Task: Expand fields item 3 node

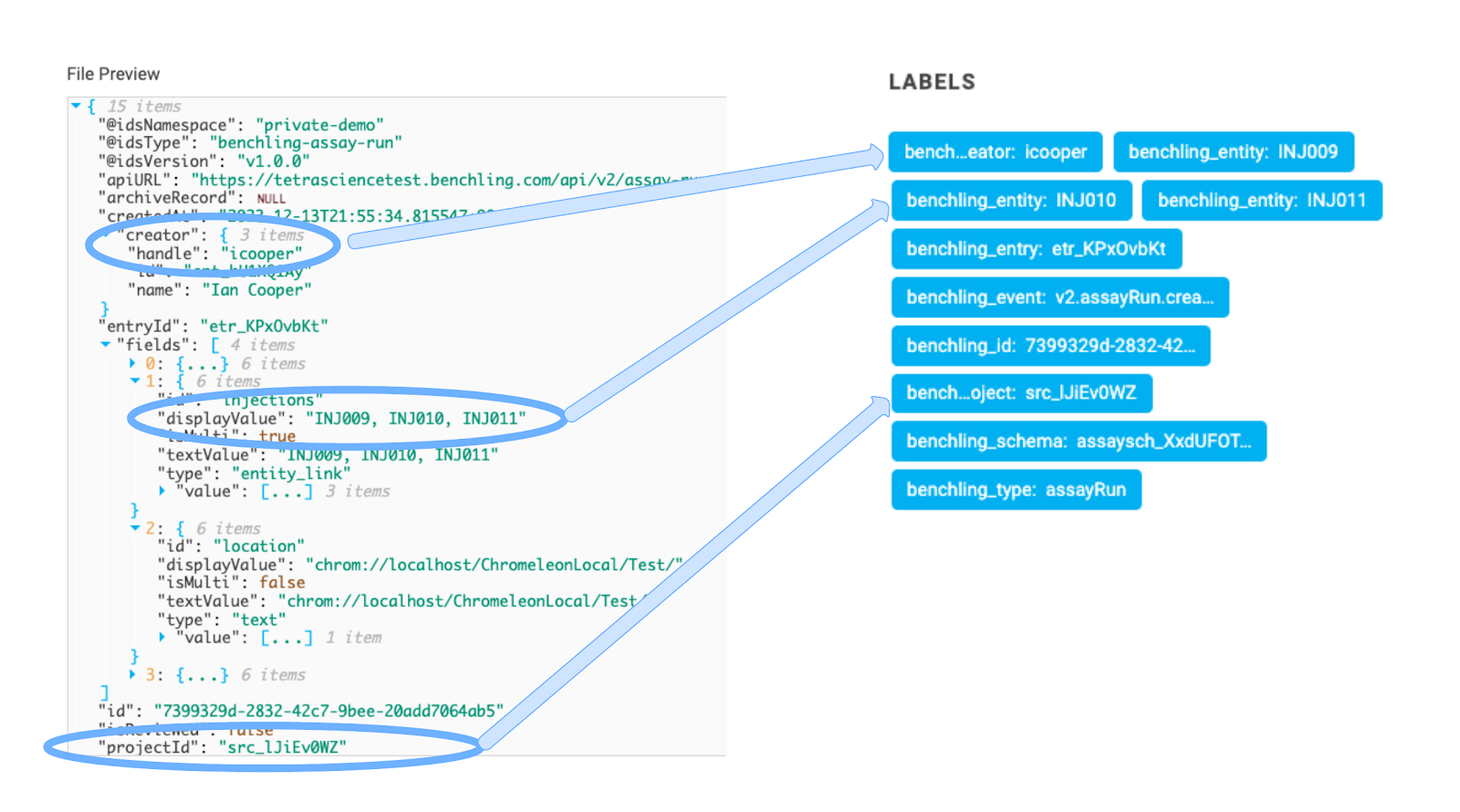Action: [x=134, y=674]
